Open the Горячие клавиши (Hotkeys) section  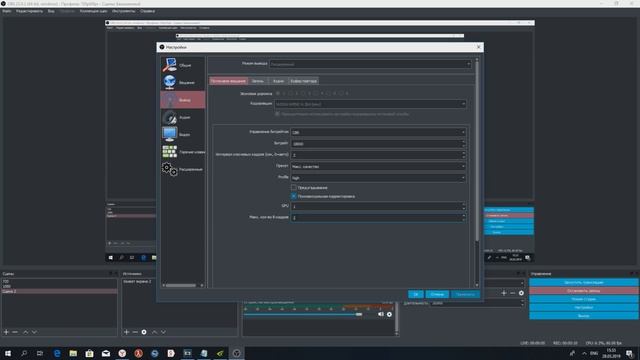(182, 152)
